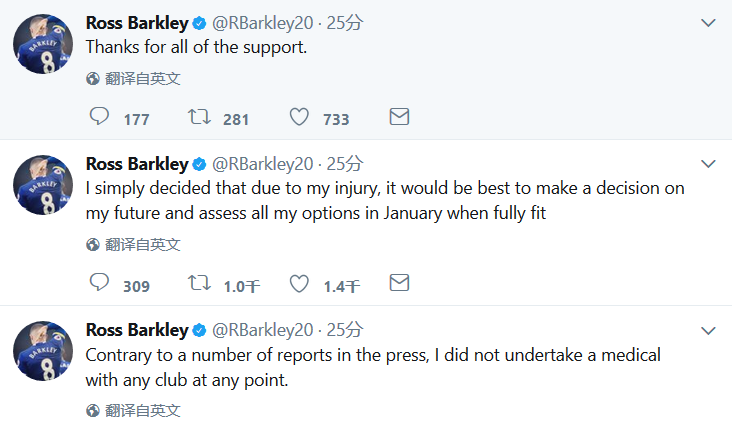This screenshot has height=430, width=732.
Task: Open the Ross Barkley avatar on the first tweet
Action: click(43, 44)
